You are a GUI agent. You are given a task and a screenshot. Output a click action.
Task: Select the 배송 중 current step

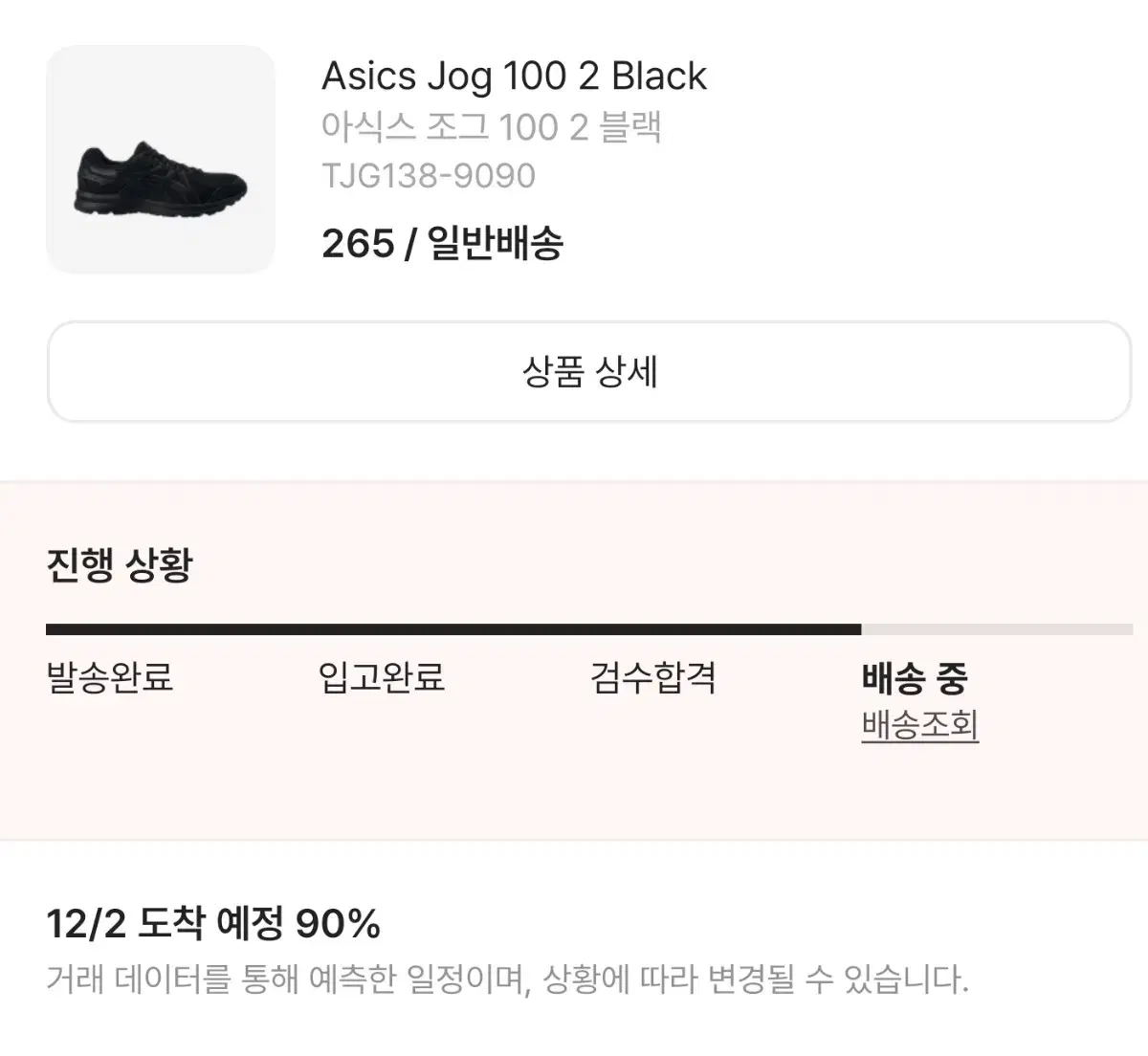pyautogui.click(x=915, y=678)
